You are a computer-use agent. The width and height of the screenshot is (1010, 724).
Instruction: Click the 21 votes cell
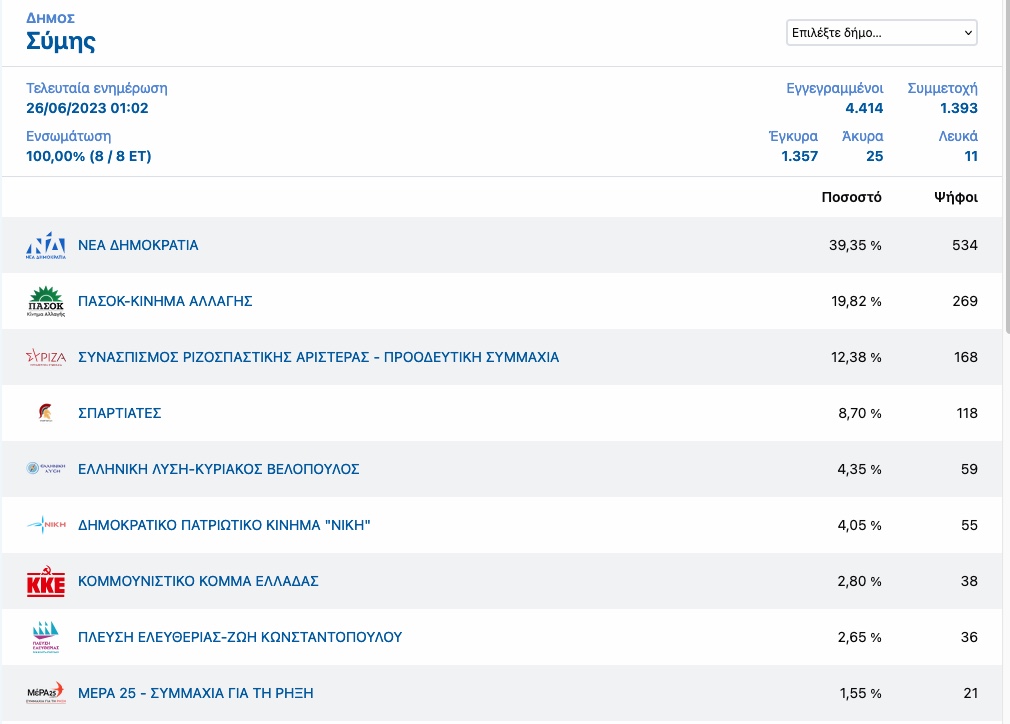tap(970, 693)
